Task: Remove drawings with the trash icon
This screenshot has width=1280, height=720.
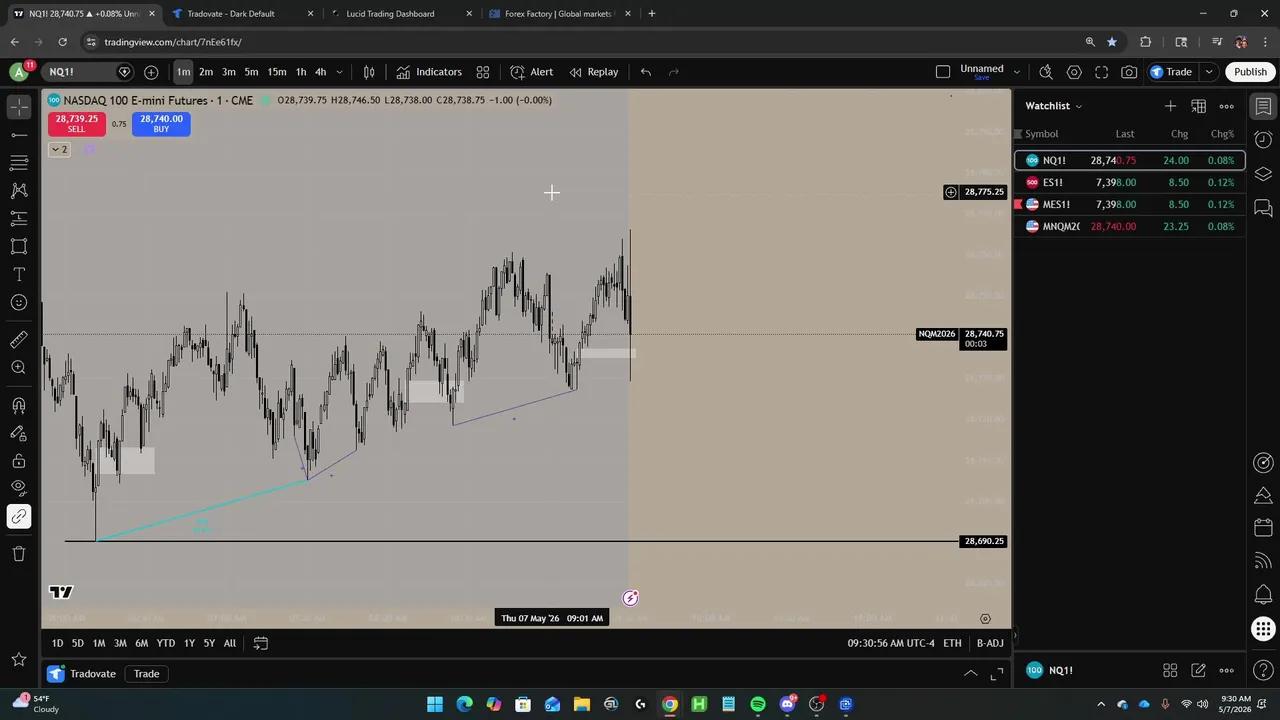Action: [19, 554]
